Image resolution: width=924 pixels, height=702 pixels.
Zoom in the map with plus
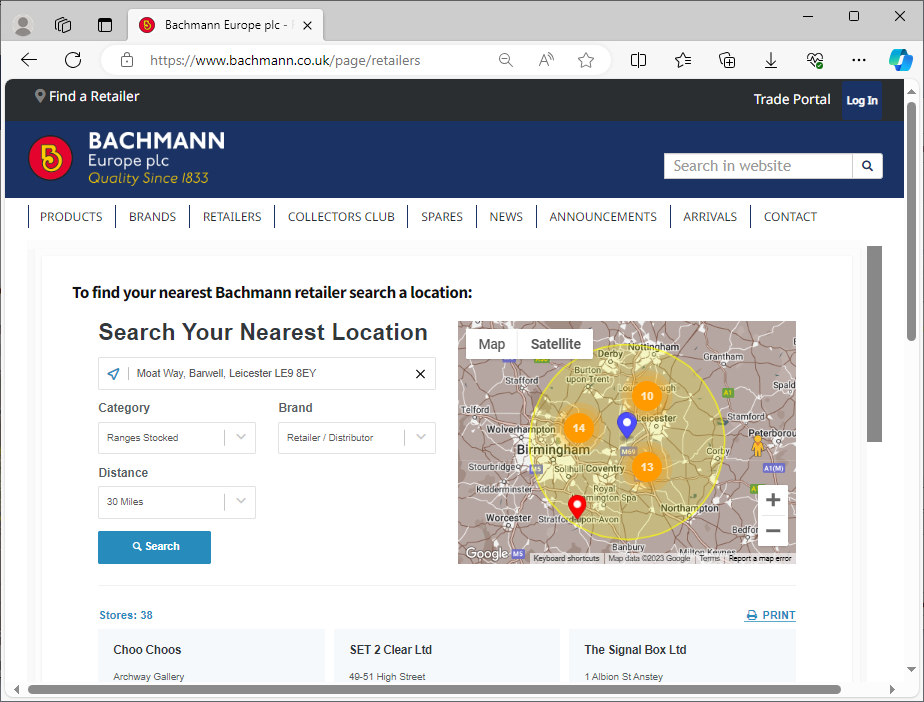click(x=772, y=500)
